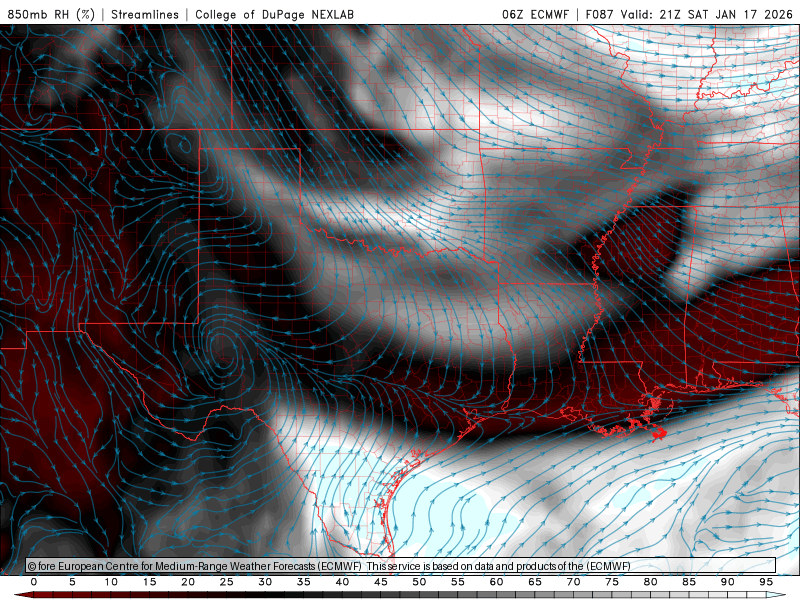
Task: Click the "F087" forecast hour text
Action: pyautogui.click(x=600, y=14)
